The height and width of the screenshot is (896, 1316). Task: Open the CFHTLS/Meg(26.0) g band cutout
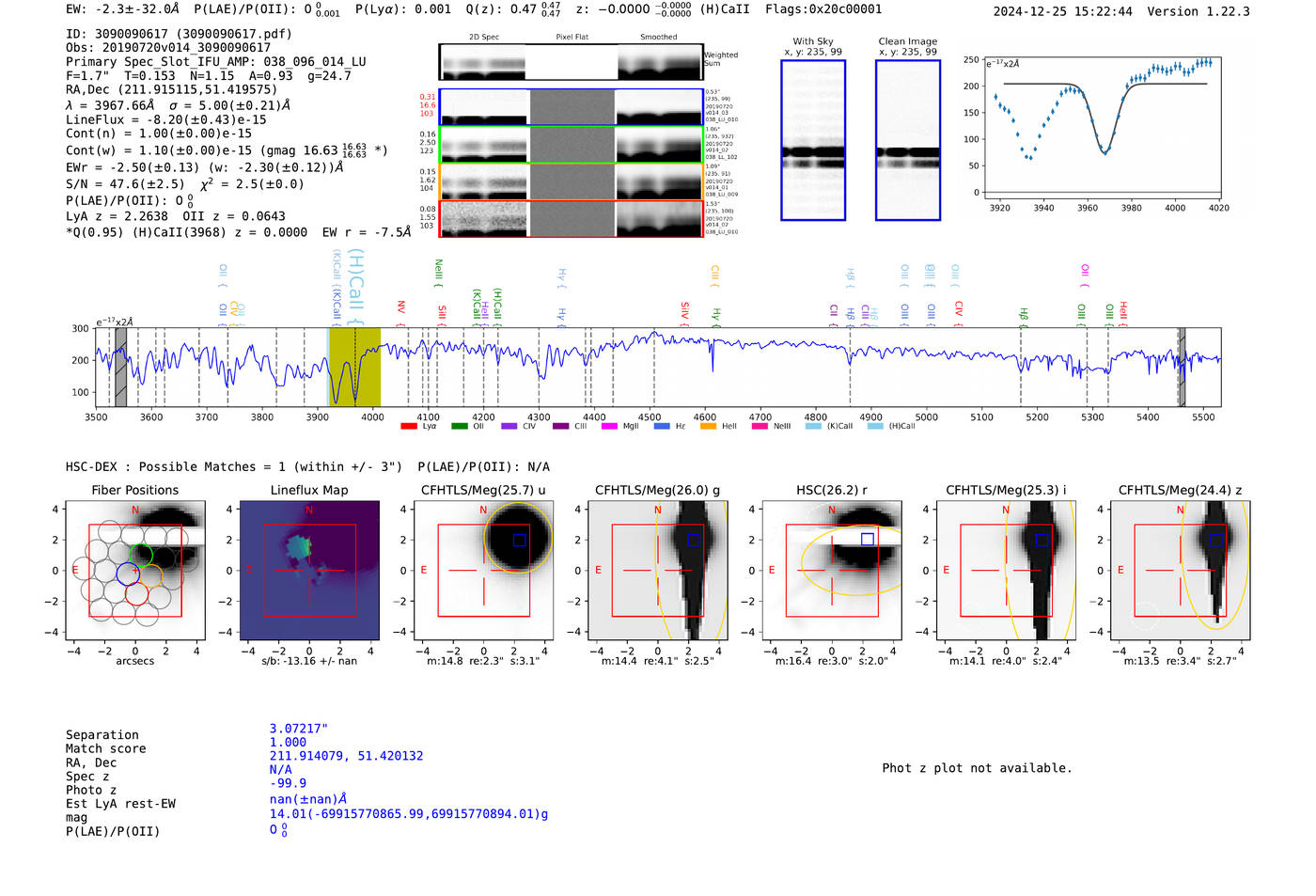tap(658, 570)
